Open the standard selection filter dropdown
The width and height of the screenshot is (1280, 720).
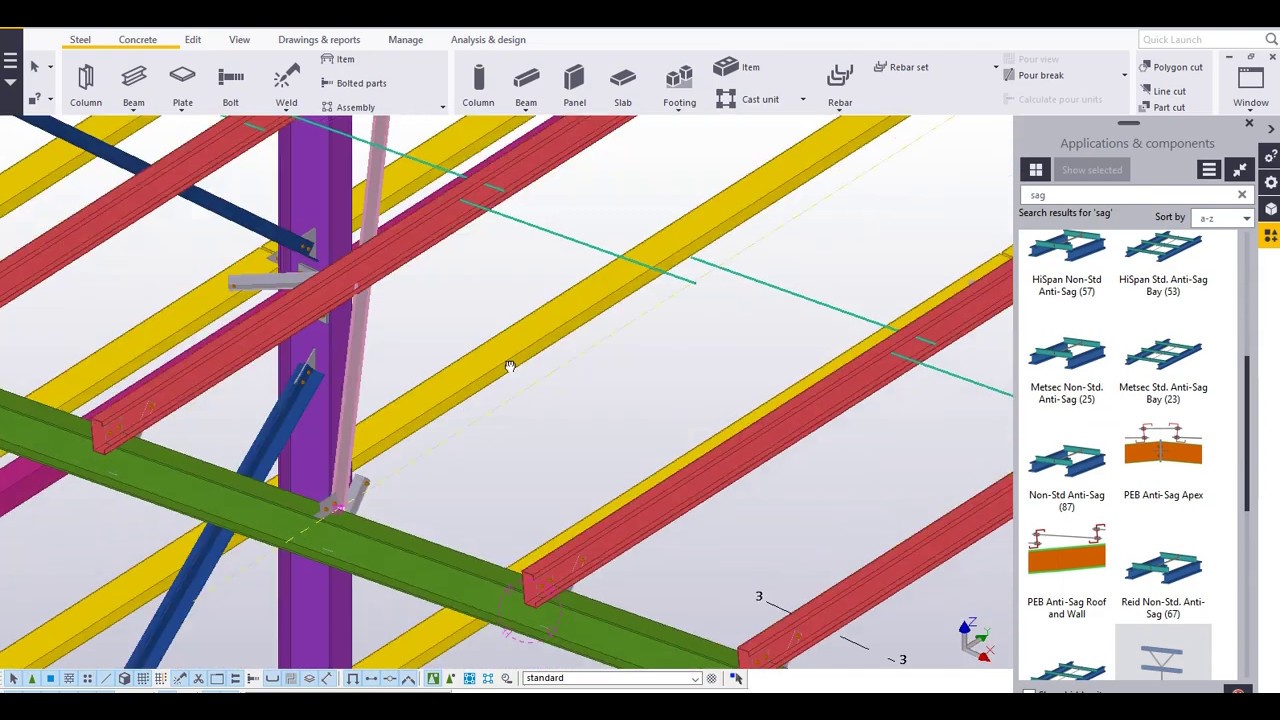click(695, 679)
